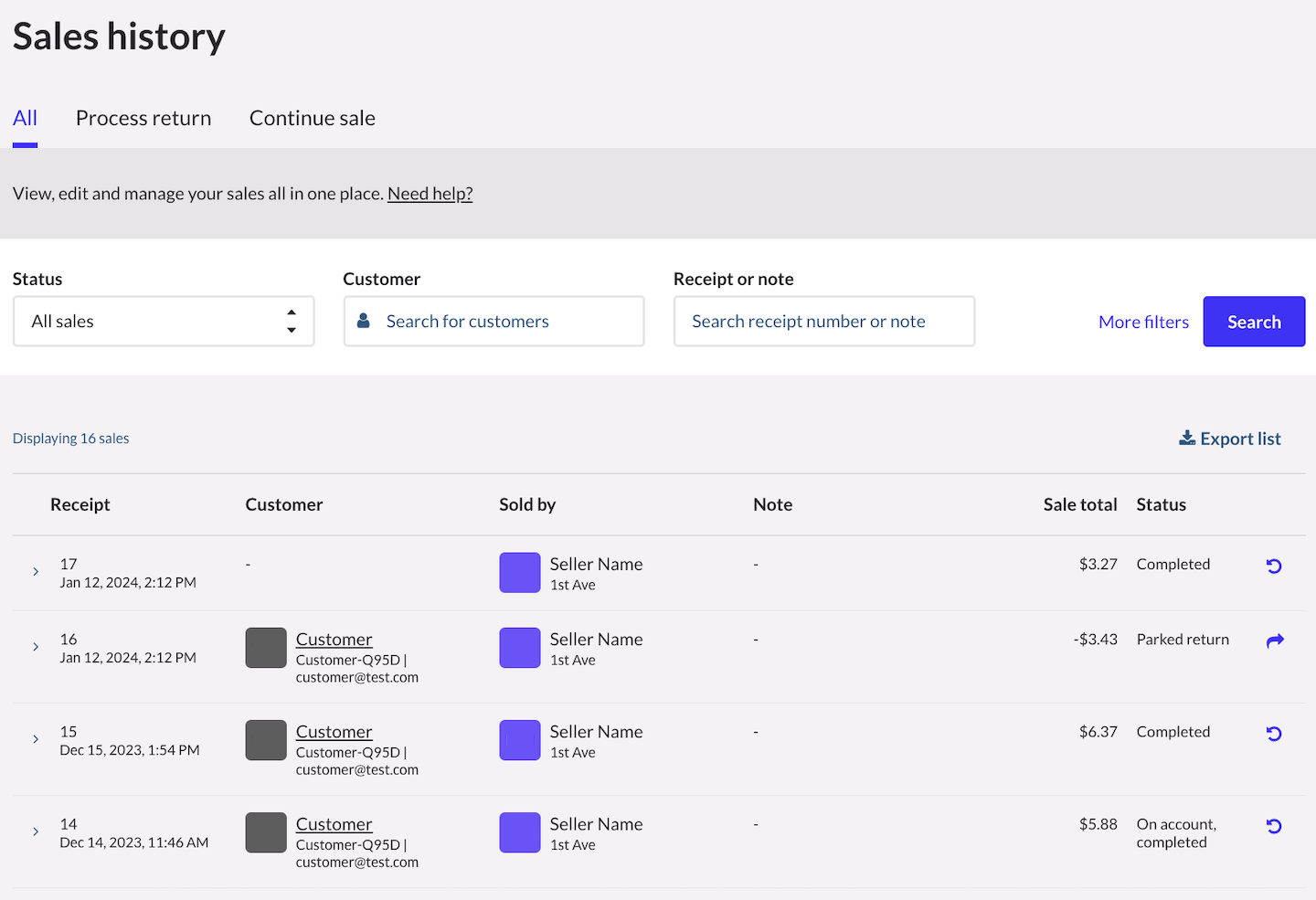Expand details for receipt 16

tap(36, 647)
